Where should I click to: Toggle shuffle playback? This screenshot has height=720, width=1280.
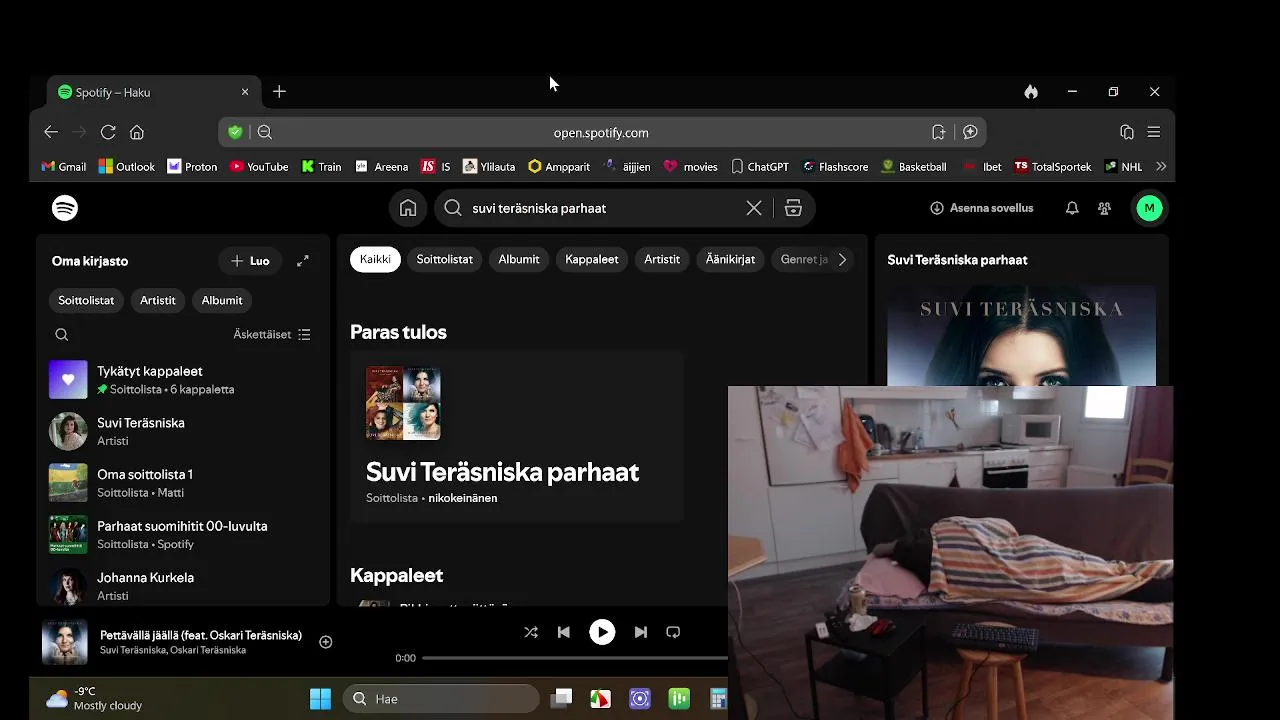pos(531,632)
